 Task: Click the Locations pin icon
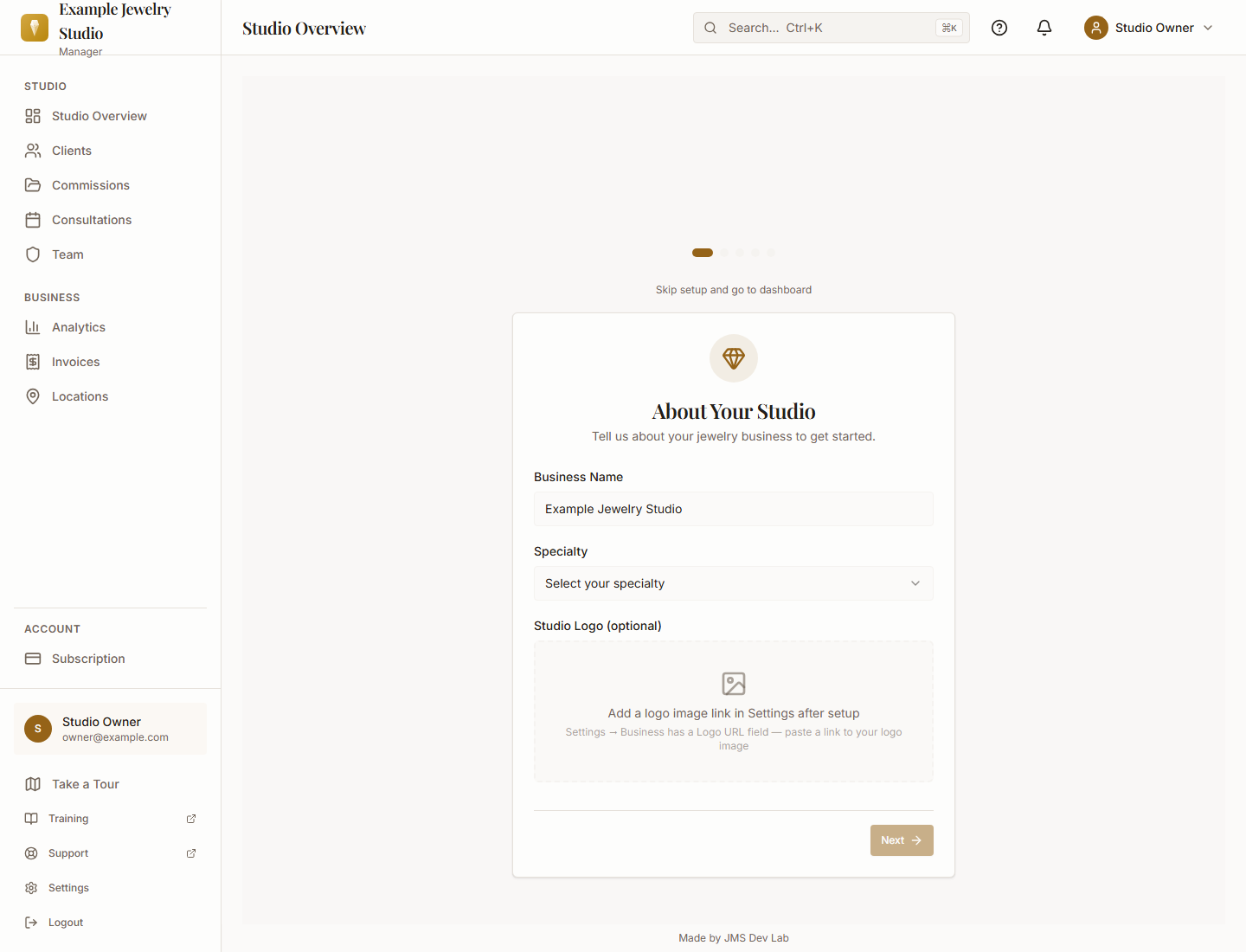33,396
